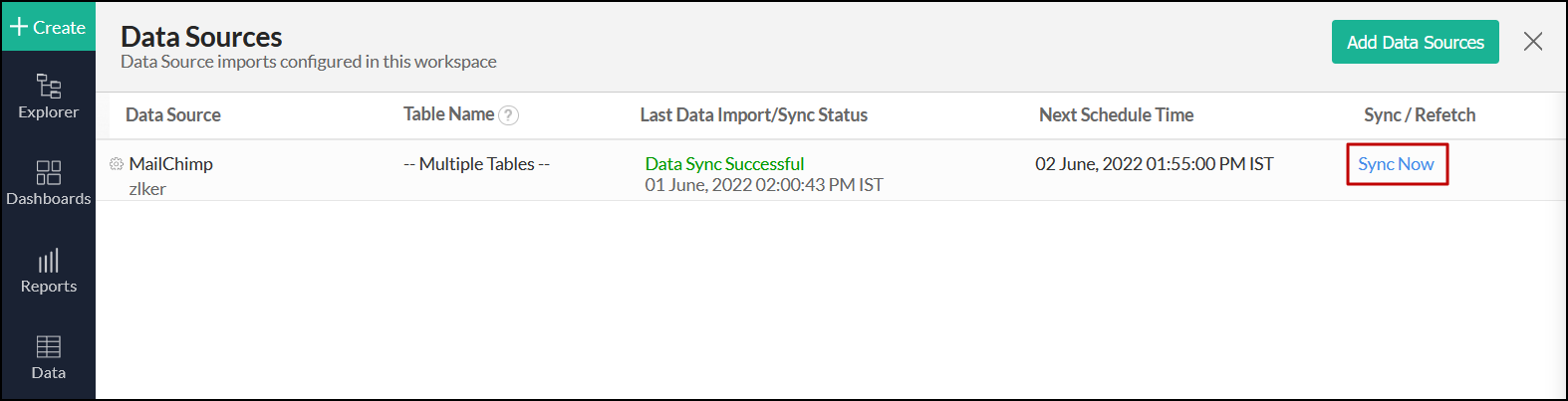The height and width of the screenshot is (401, 1568).
Task: Click the Last Data Import/Sync Status header
Action: [x=753, y=115]
